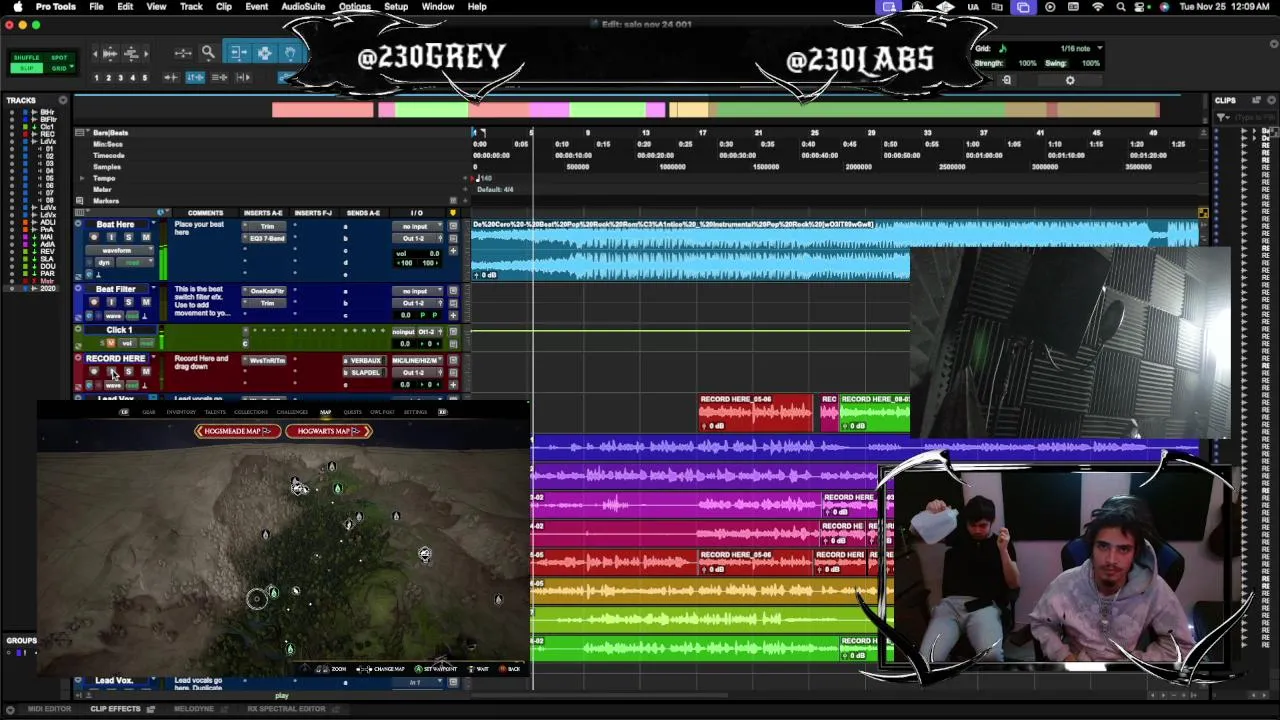The width and height of the screenshot is (1280, 720).
Task: Select the Zoomer magnifier tool
Action: (208, 53)
